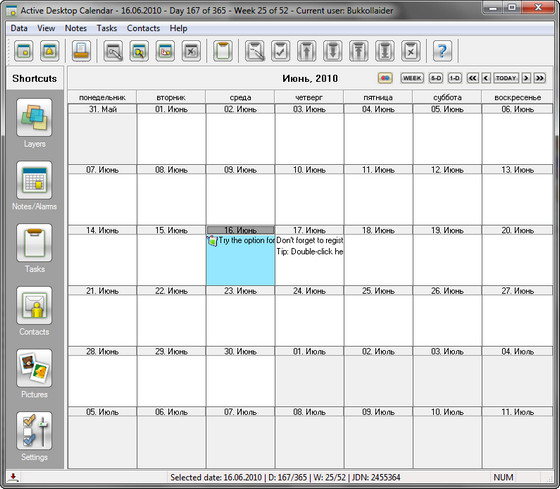Select the 04. Июль date header
The height and width of the screenshot is (489, 560).
pyautogui.click(x=518, y=351)
